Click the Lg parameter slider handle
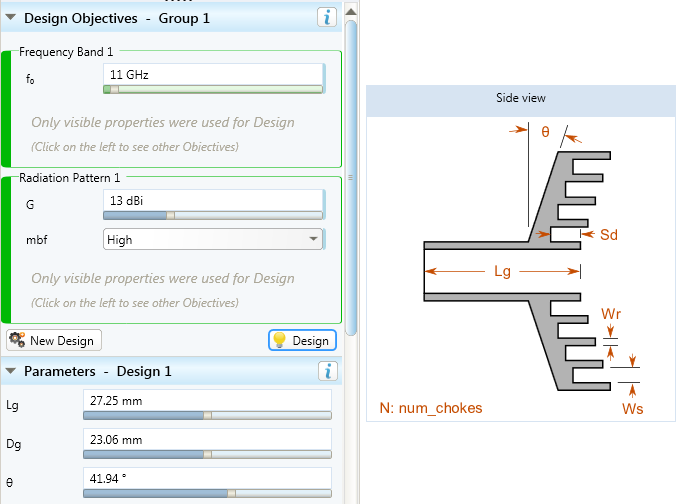 (x=208, y=415)
